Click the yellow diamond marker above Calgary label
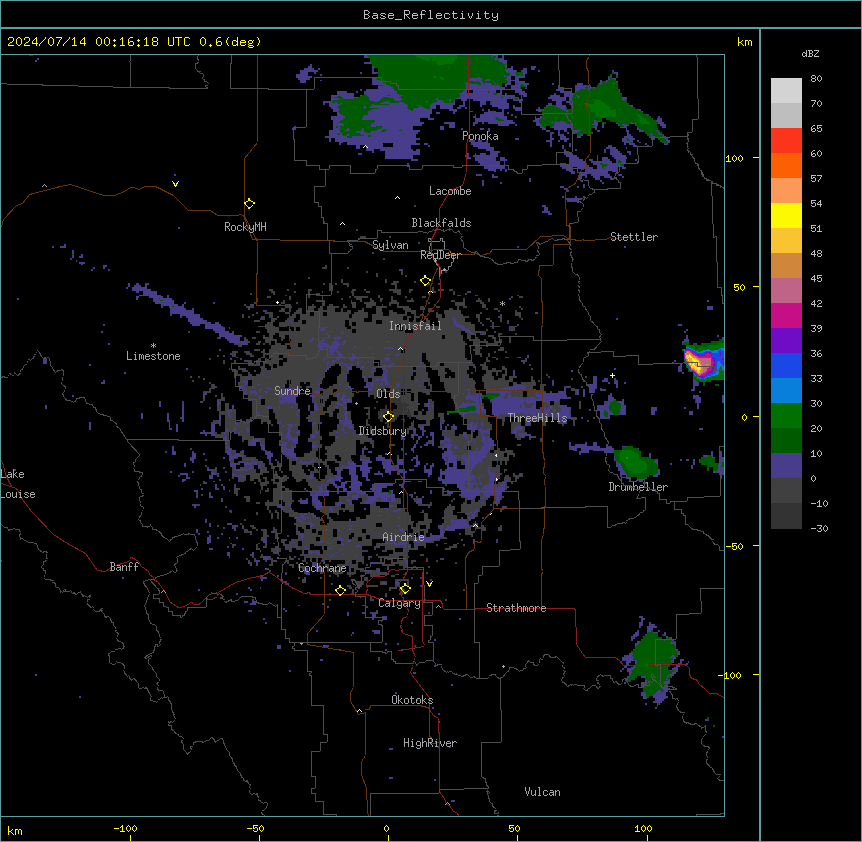This screenshot has height=842, width=862. 405,589
